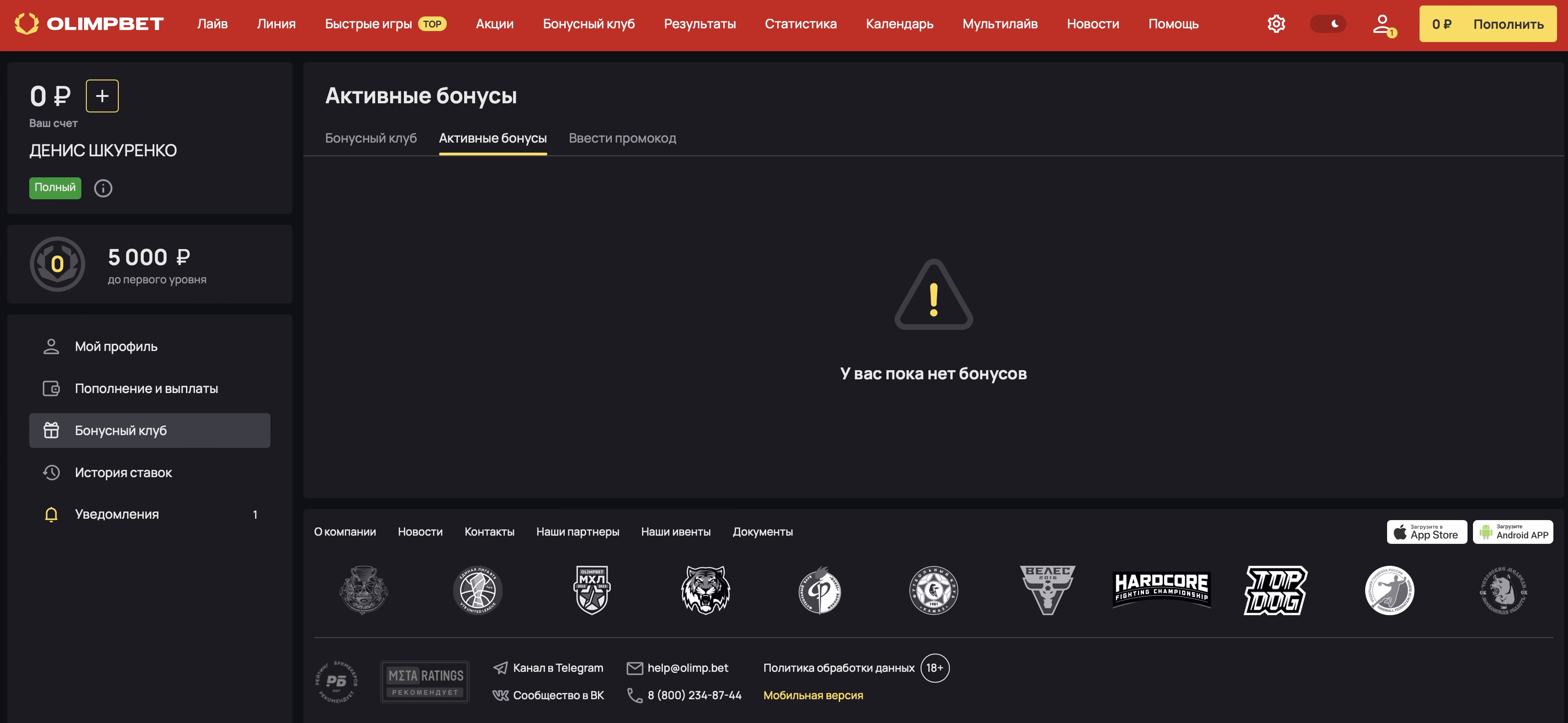Open Календарь in header
This screenshot has height=723, width=1568.
(x=899, y=24)
